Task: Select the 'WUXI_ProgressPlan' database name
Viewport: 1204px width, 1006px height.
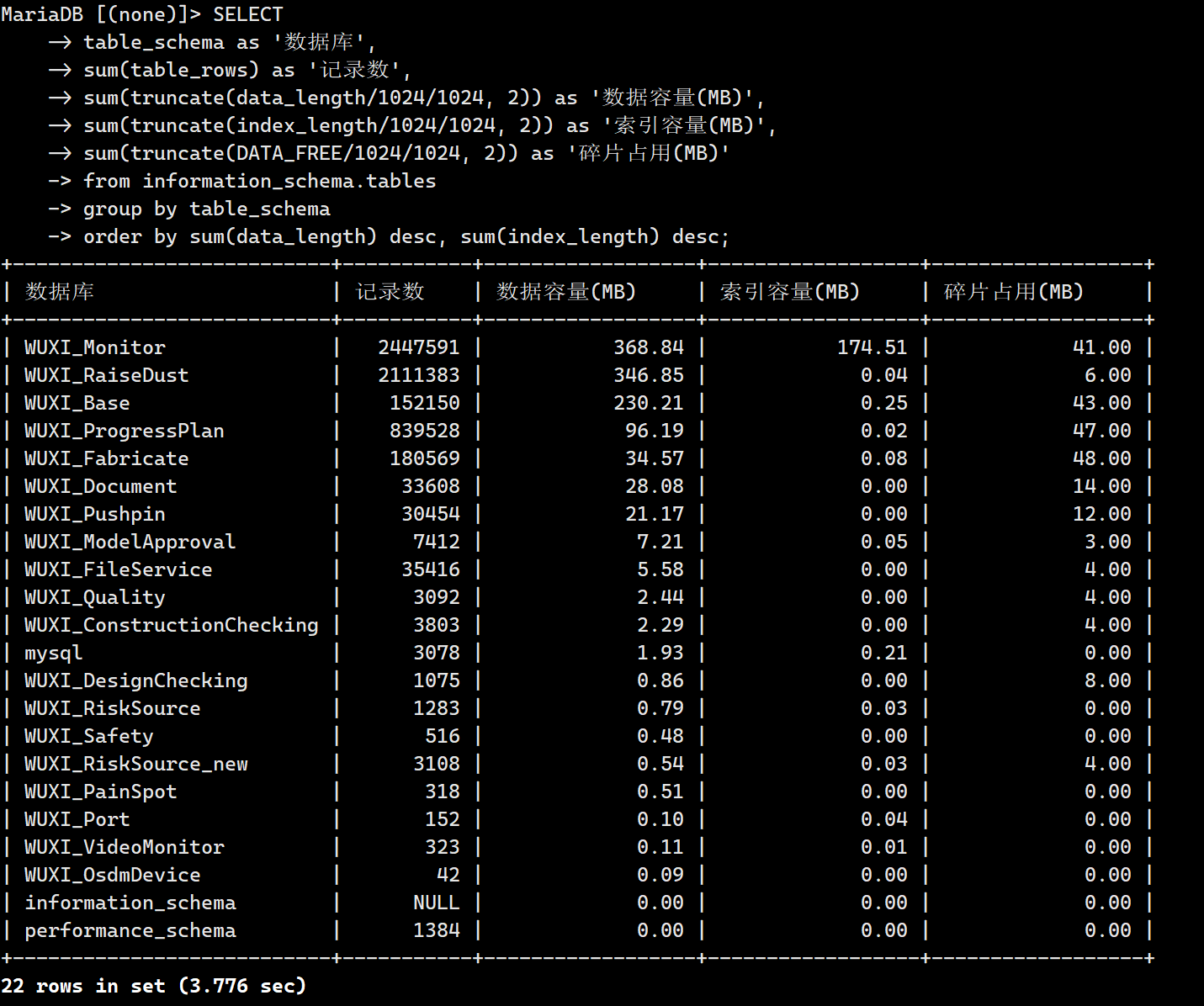Action: point(125,431)
